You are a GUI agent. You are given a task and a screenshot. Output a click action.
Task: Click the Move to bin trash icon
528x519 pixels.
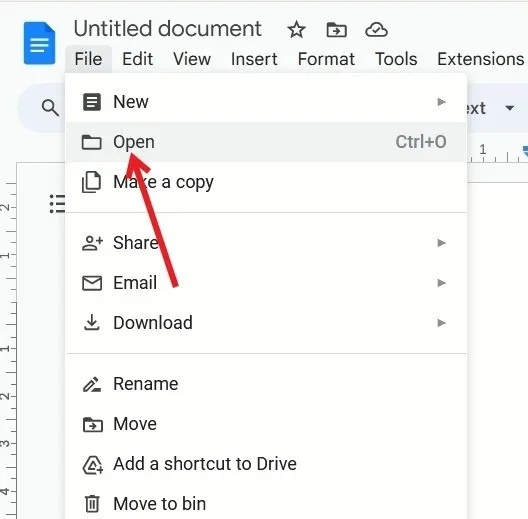pos(92,504)
